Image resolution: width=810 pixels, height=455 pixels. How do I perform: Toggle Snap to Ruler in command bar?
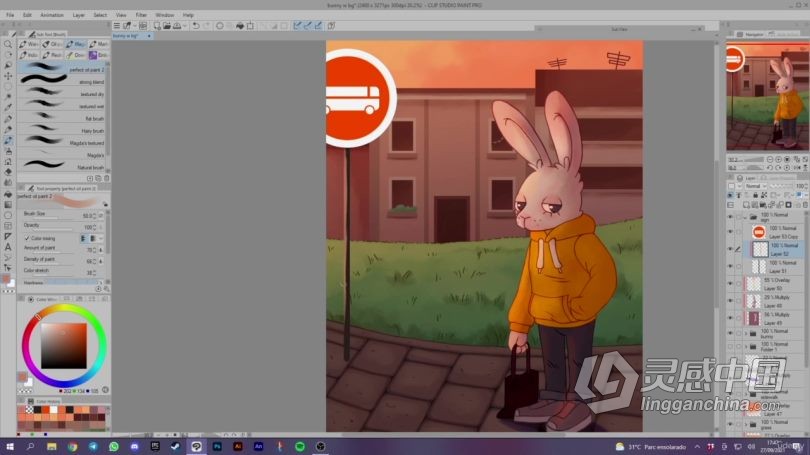click(297, 25)
